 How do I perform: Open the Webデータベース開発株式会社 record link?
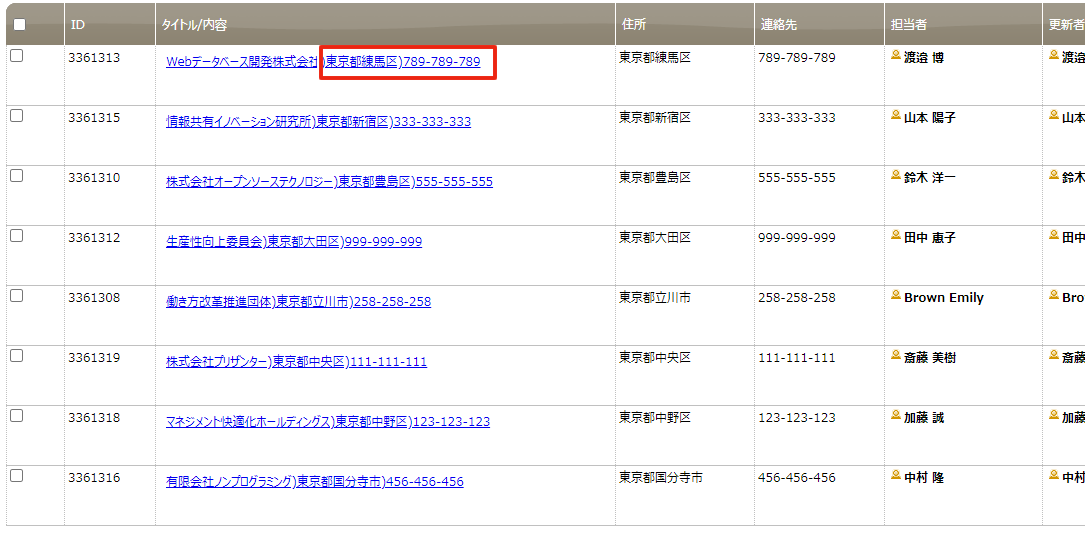323,62
